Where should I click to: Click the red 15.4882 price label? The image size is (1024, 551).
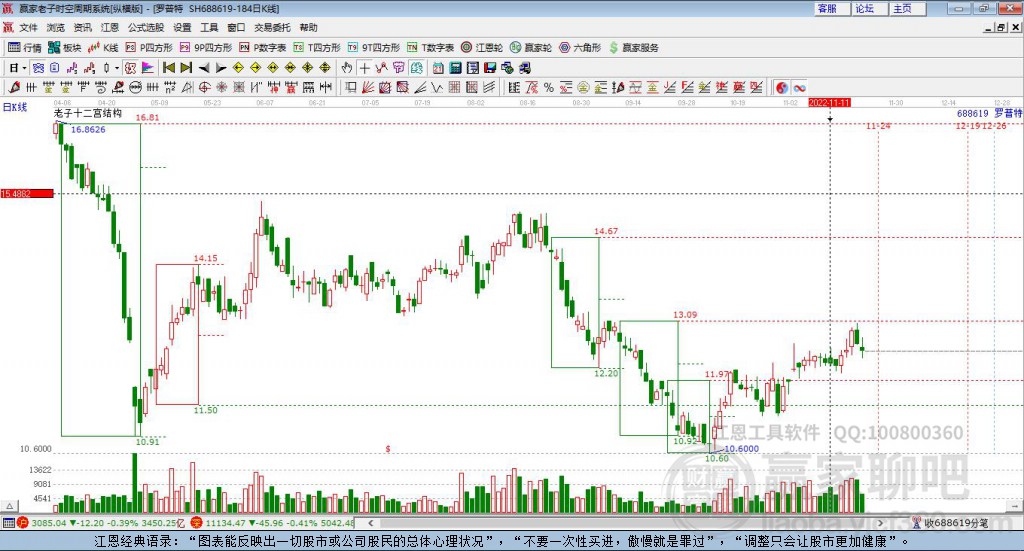pyautogui.click(x=27, y=194)
